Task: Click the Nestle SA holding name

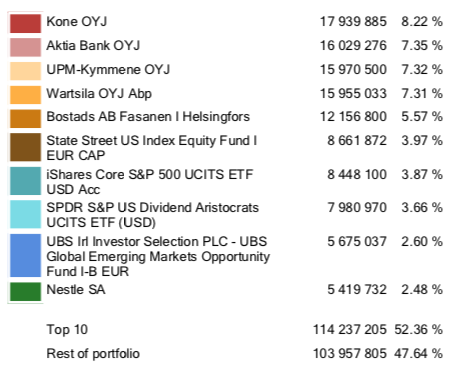Action: (76, 289)
